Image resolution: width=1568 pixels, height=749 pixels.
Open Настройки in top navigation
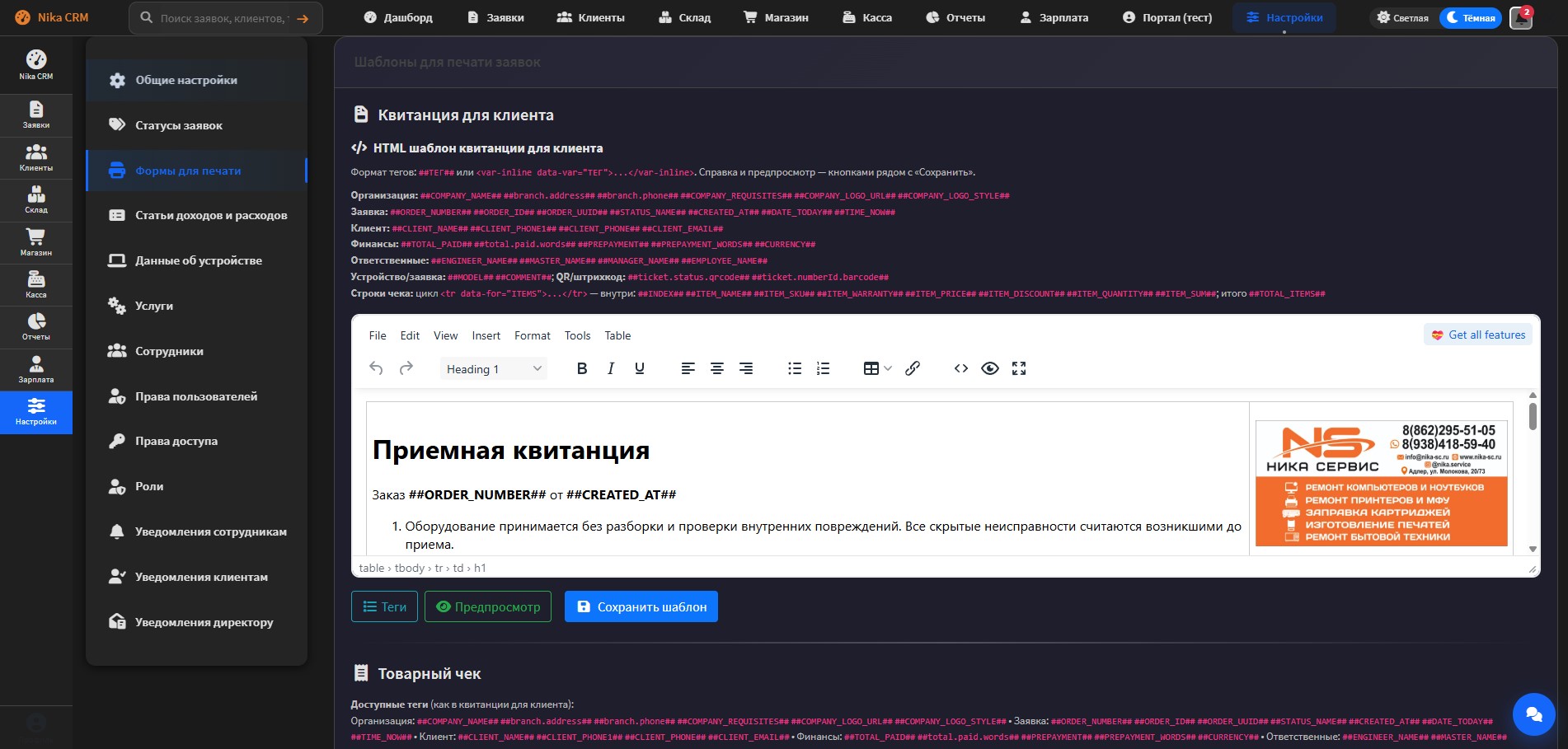[1284, 17]
